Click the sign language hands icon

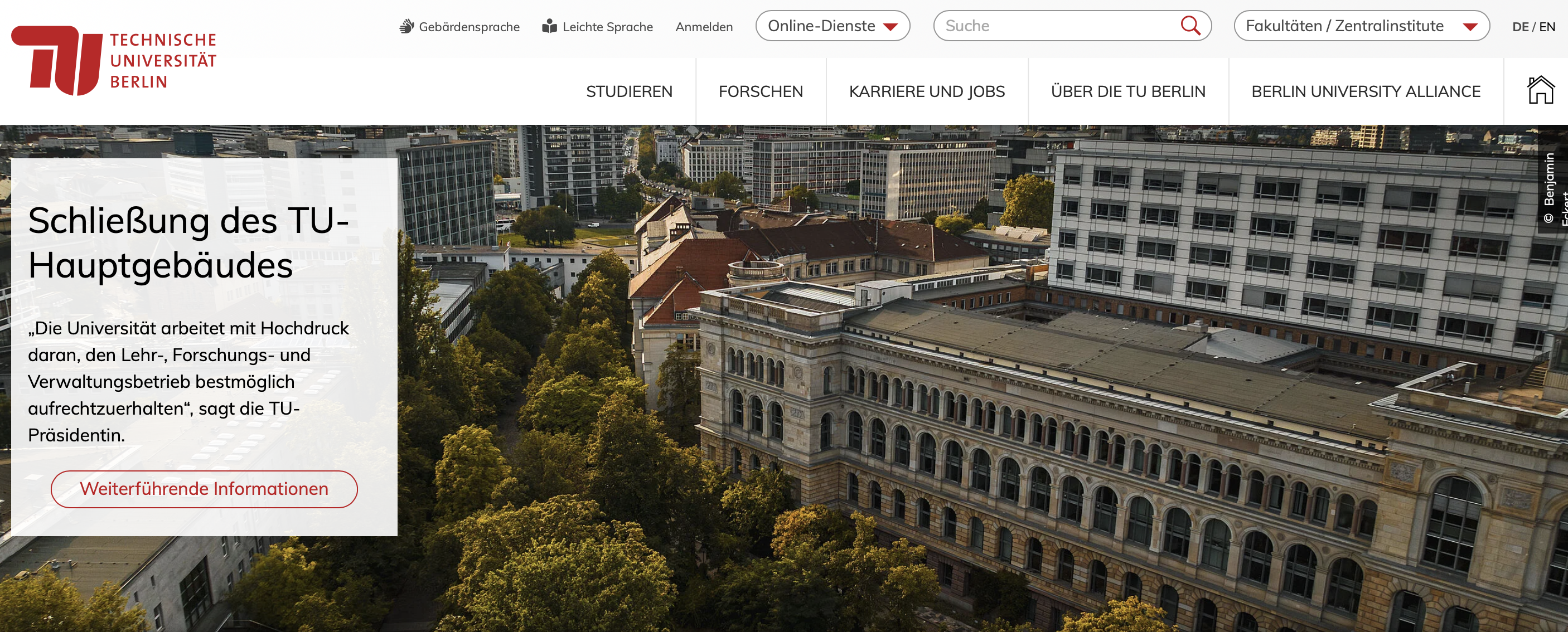click(406, 26)
